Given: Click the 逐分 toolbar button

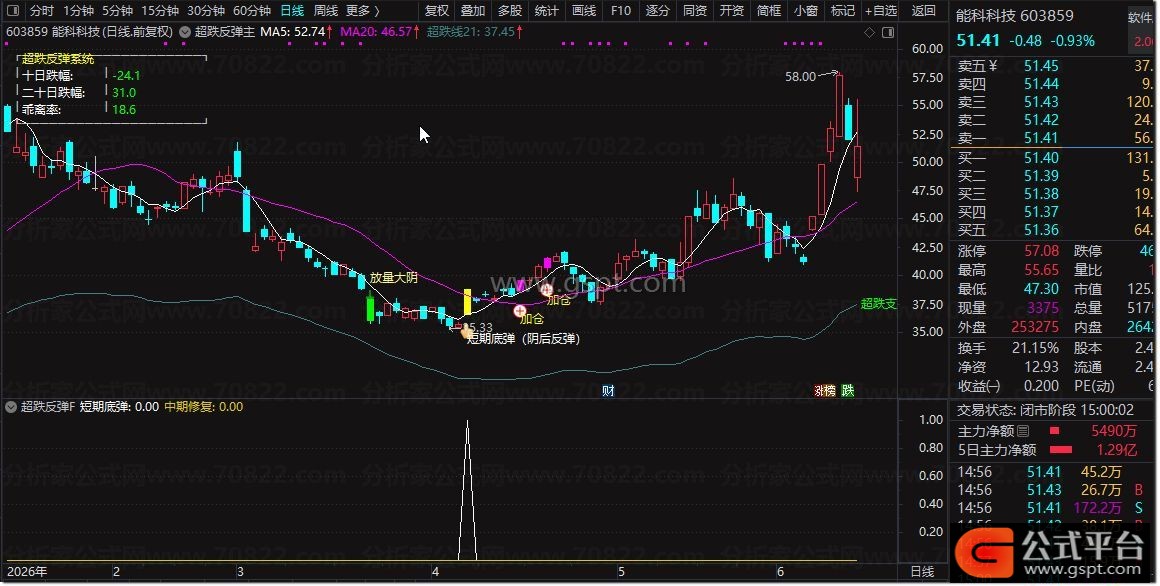Looking at the screenshot, I should tap(658, 10).
